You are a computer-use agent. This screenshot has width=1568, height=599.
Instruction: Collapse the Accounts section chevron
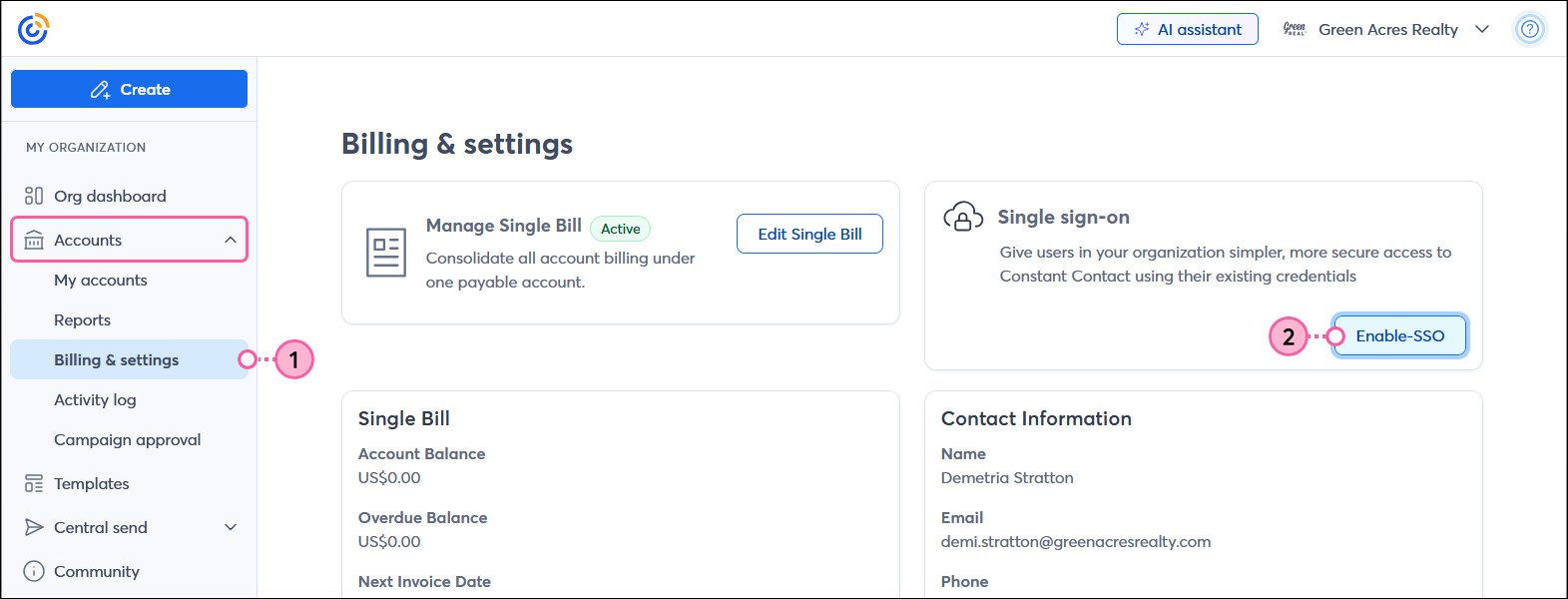(x=231, y=240)
